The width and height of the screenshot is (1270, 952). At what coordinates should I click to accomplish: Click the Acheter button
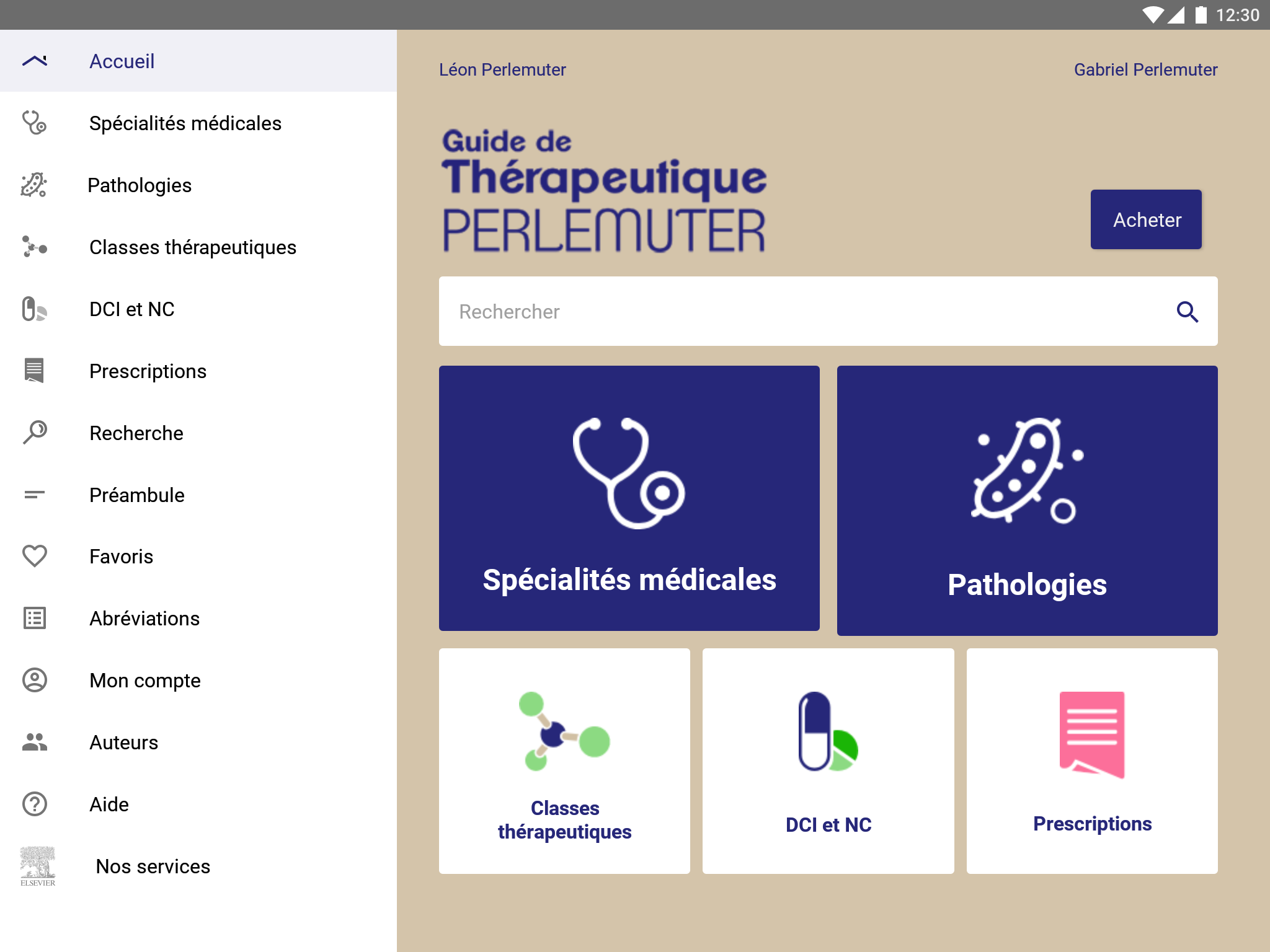(x=1146, y=219)
